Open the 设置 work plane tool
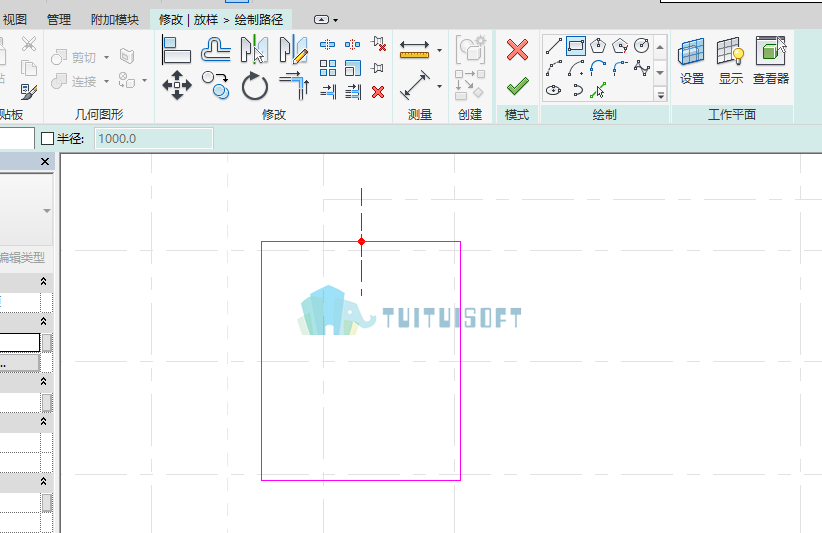The width and height of the screenshot is (822, 533). pyautogui.click(x=691, y=60)
